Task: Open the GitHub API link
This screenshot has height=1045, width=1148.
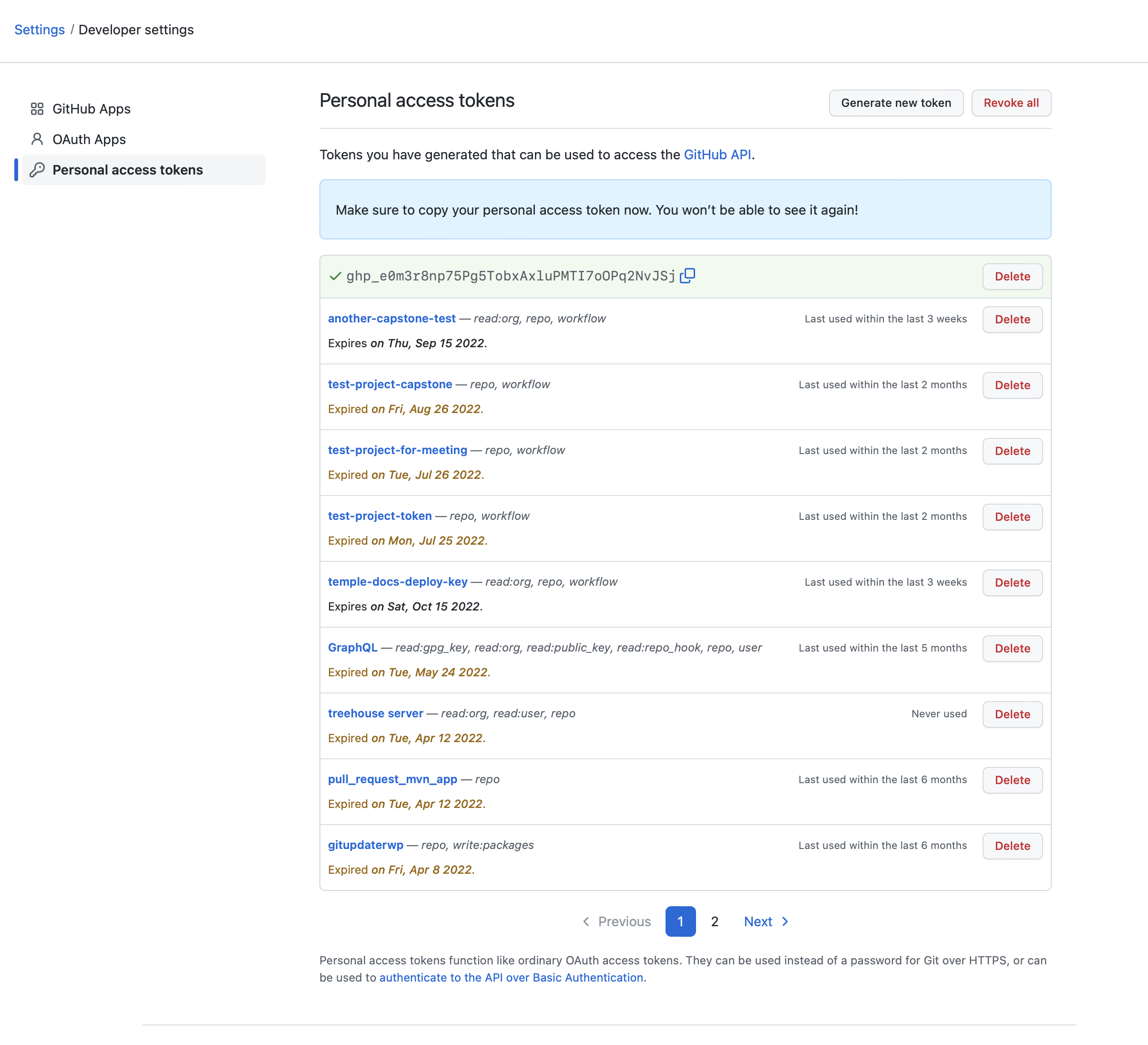Action: click(x=717, y=155)
